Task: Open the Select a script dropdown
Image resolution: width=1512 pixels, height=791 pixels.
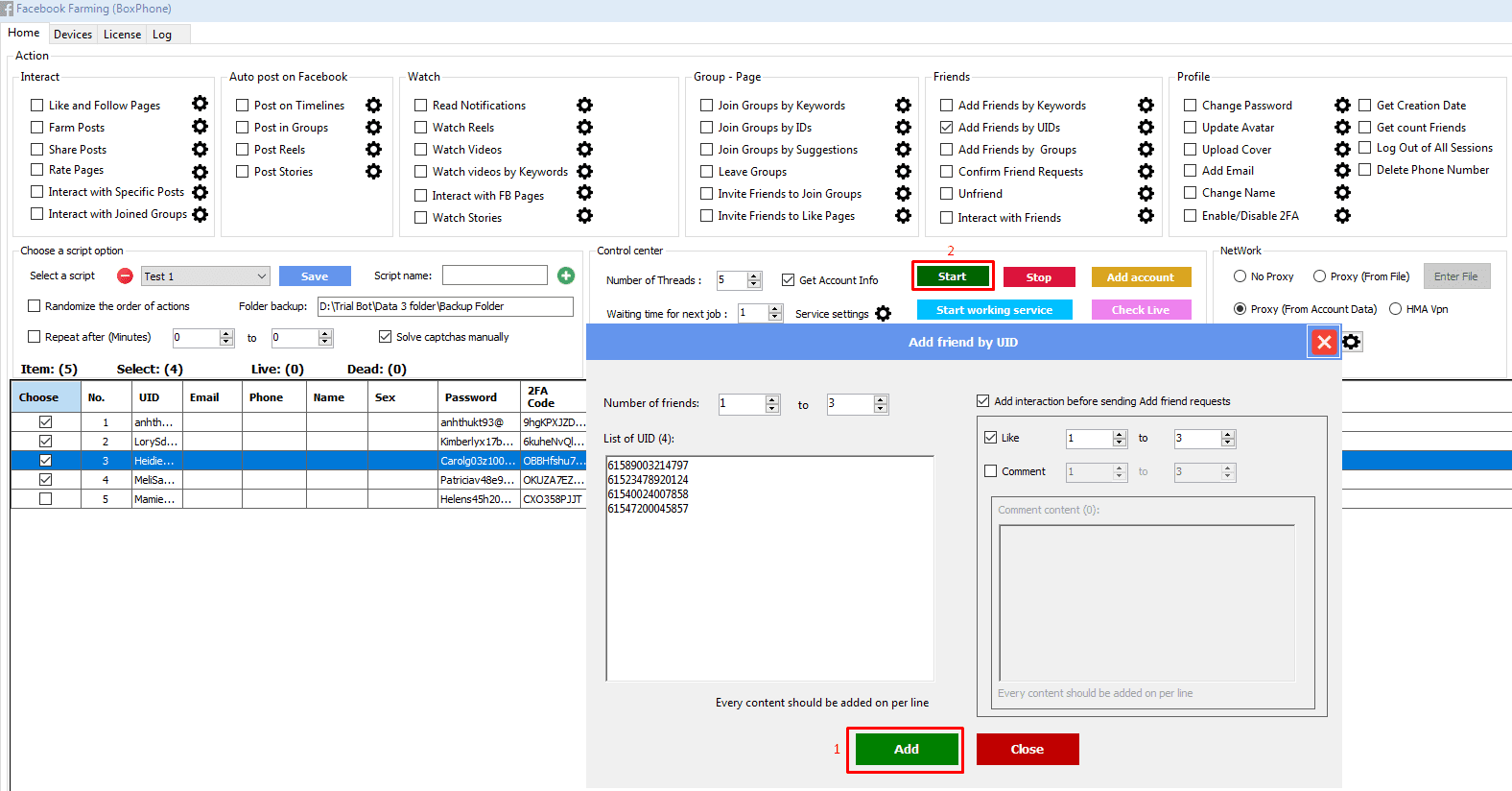Action: click(205, 276)
